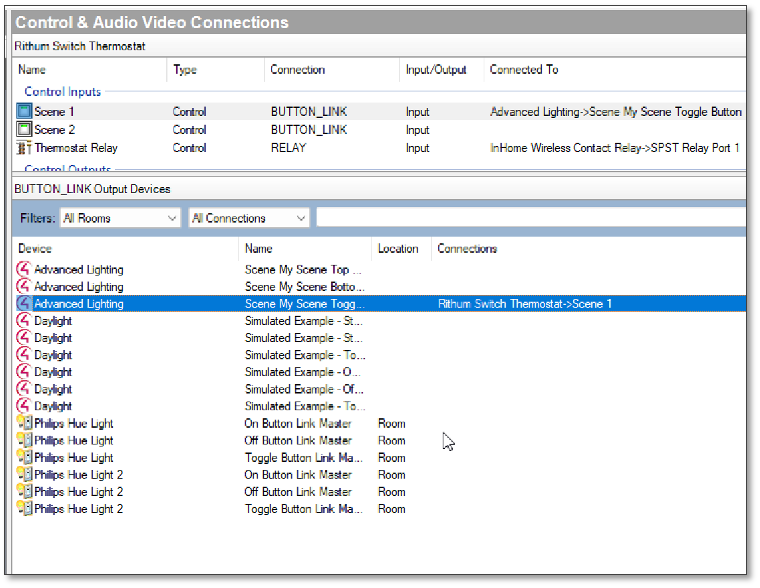
Task: Click Philips Hue Light Toggle Button Link icon
Action: pos(24,457)
